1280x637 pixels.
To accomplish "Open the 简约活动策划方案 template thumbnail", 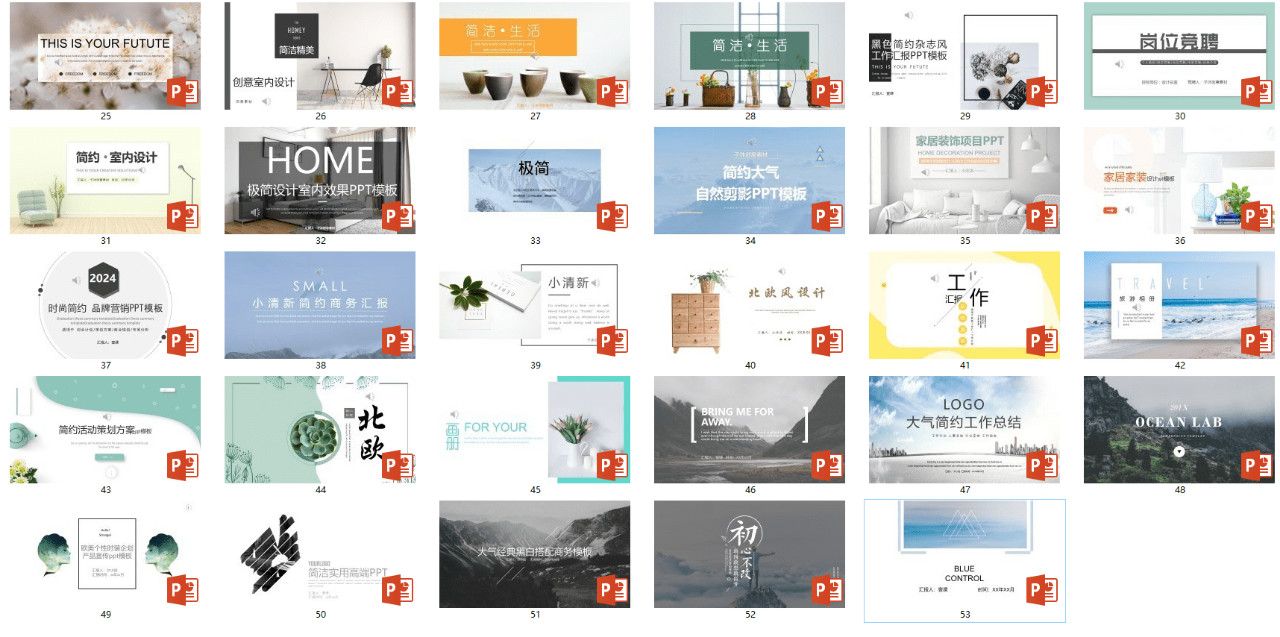I will click(x=105, y=431).
